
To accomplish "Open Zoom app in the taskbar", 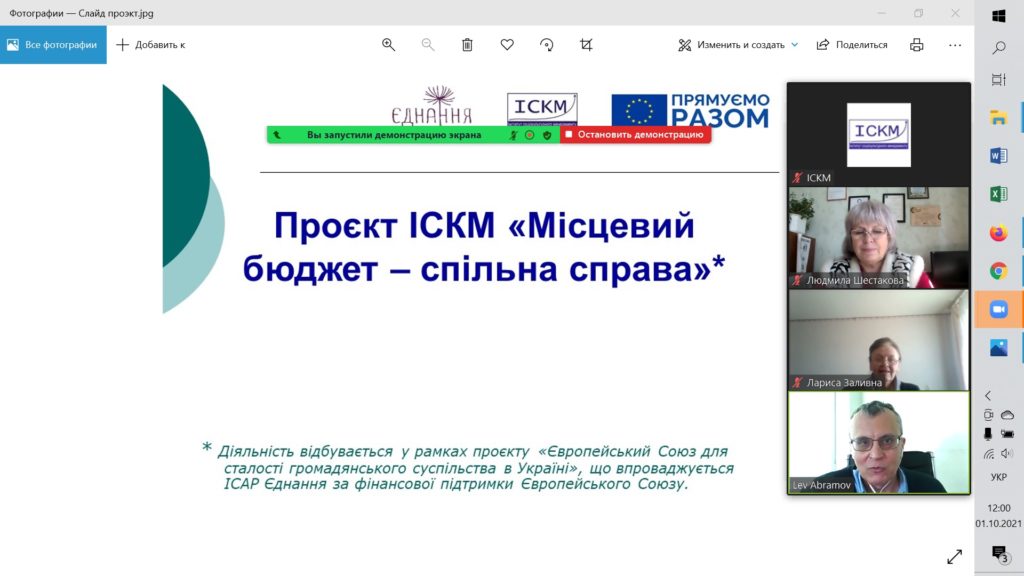I will tap(998, 310).
